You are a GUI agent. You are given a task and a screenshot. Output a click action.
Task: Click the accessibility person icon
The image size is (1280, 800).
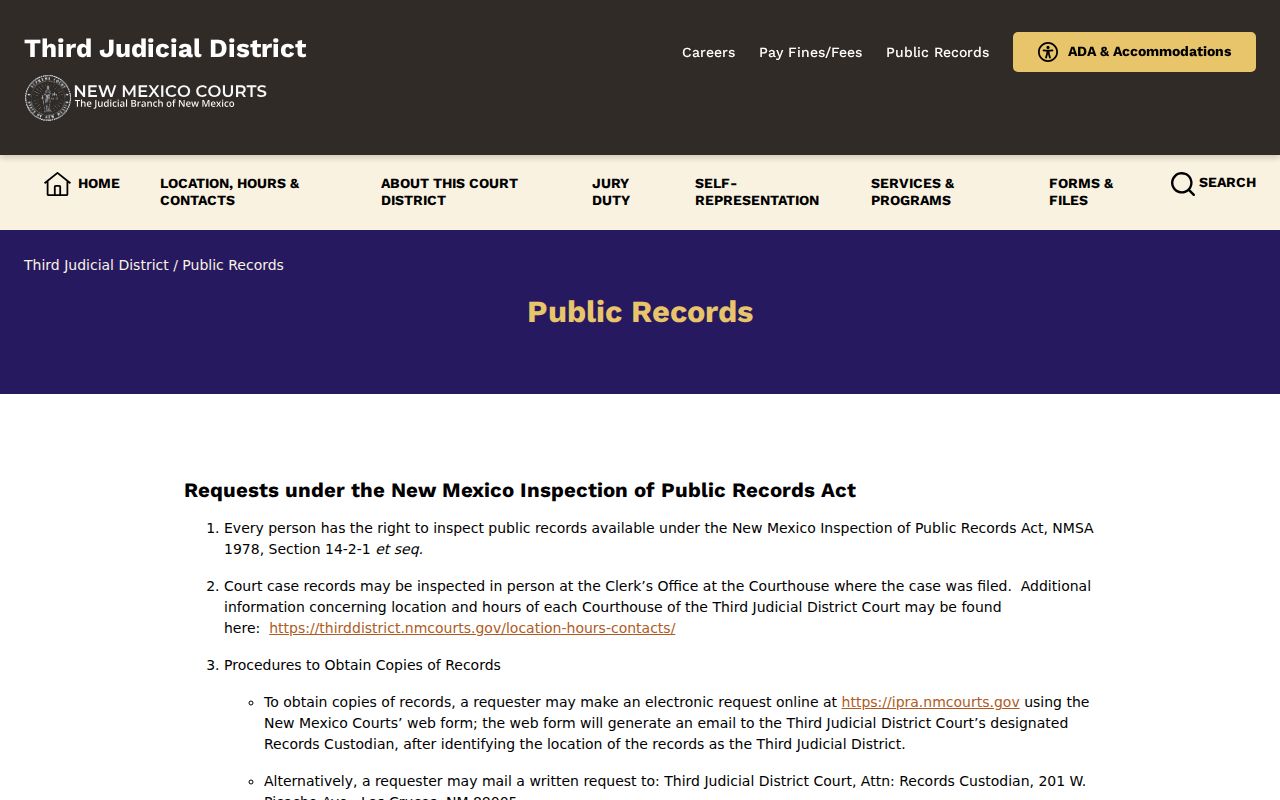1047,52
